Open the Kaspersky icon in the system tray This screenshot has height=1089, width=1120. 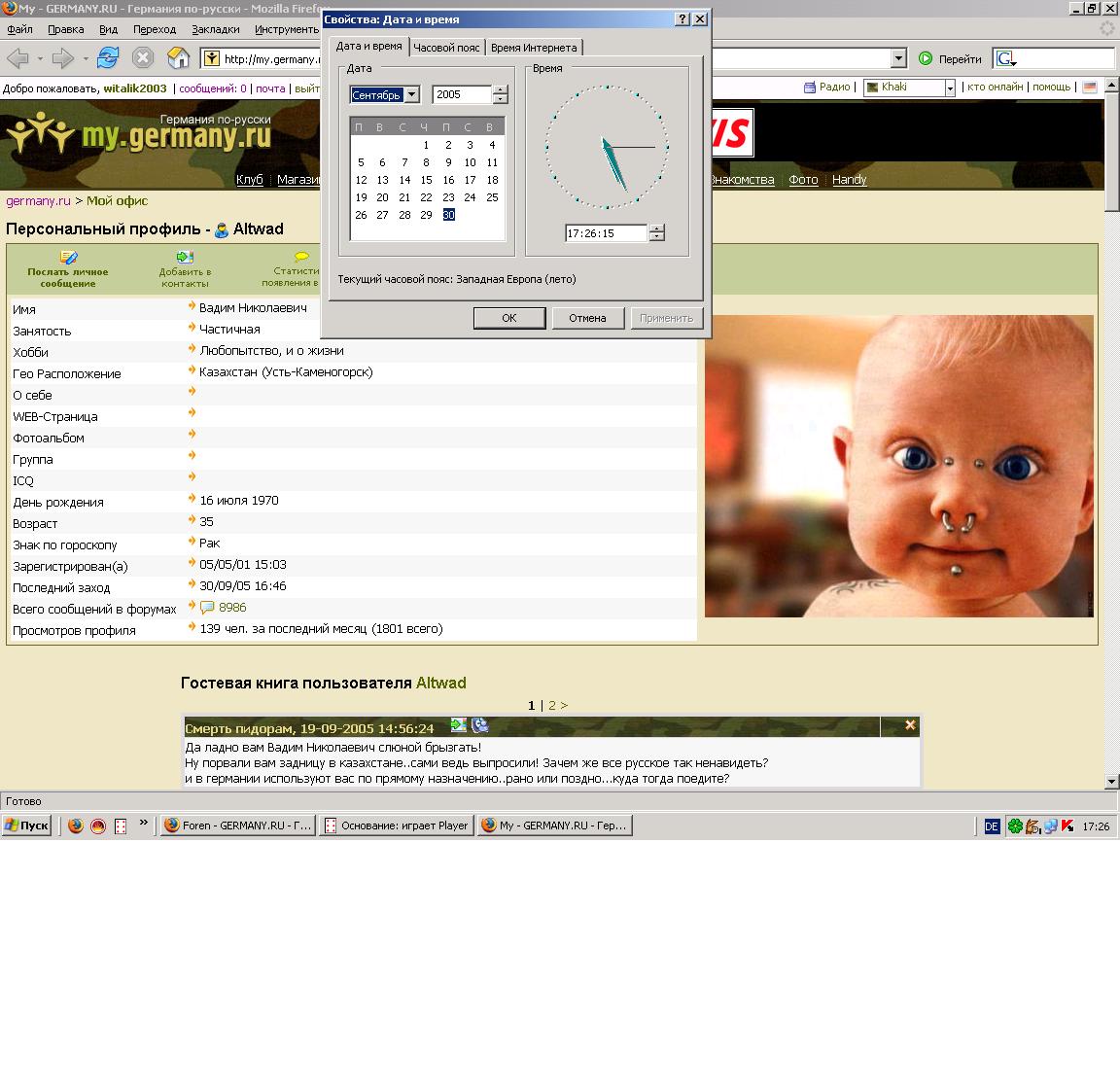tap(1067, 826)
